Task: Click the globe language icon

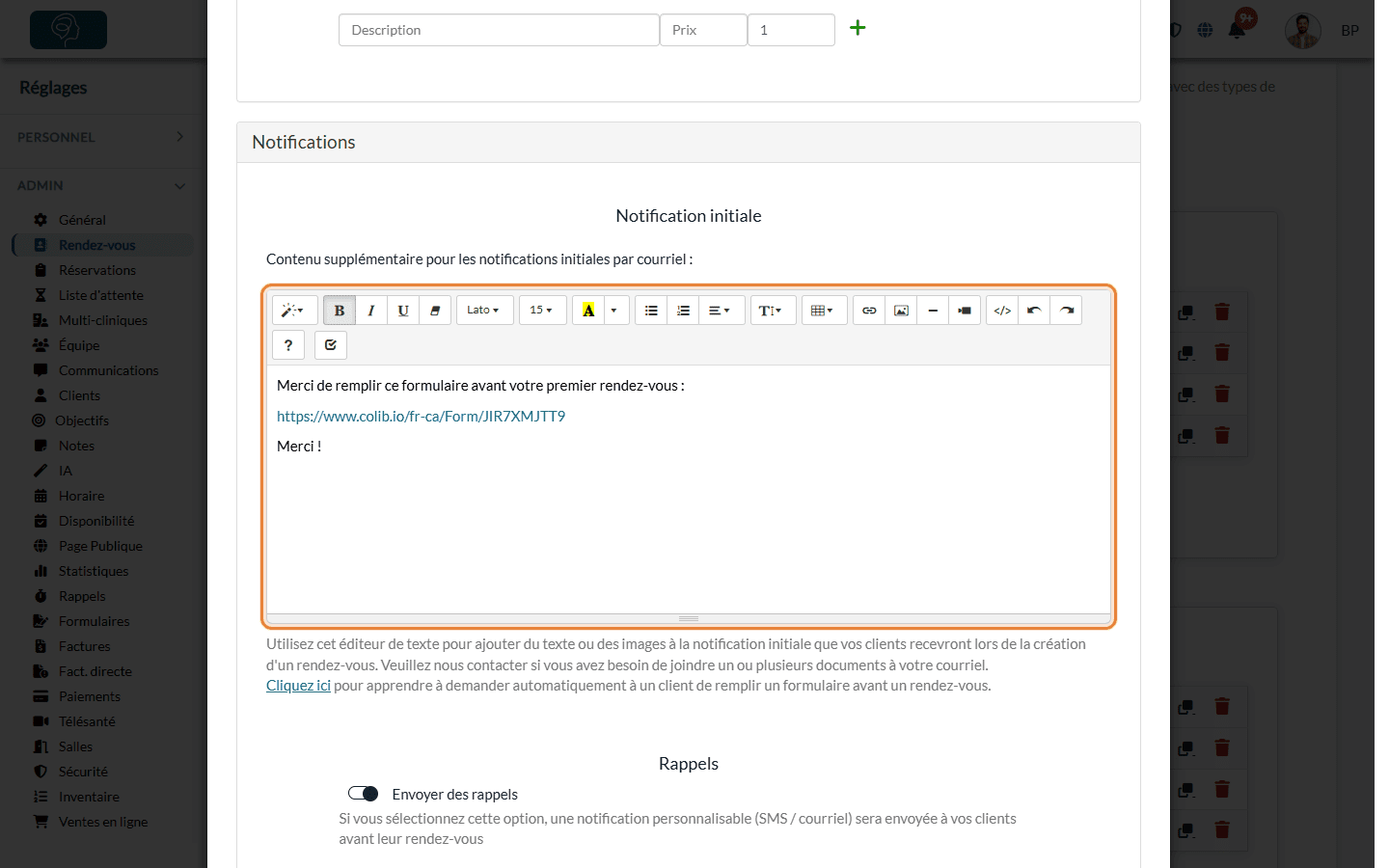Action: [1205, 30]
